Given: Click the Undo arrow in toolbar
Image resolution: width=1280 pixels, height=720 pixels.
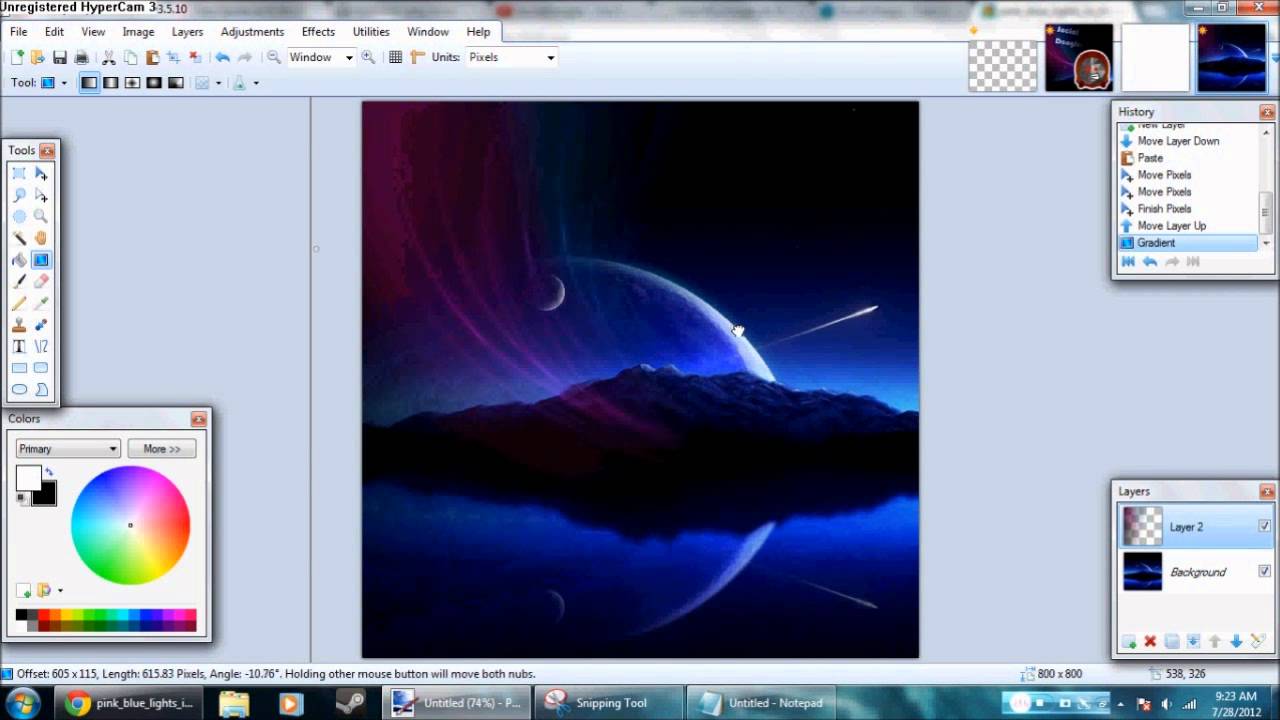Looking at the screenshot, I should (x=222, y=57).
